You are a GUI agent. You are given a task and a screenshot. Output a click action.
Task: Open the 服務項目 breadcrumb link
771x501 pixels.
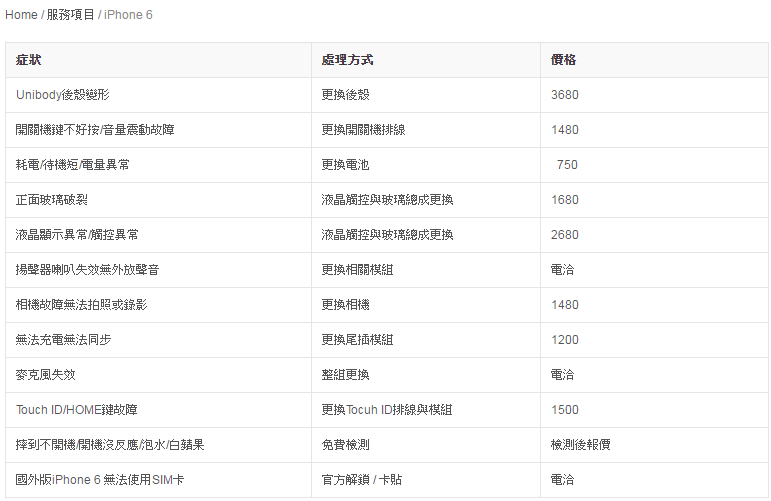point(70,15)
